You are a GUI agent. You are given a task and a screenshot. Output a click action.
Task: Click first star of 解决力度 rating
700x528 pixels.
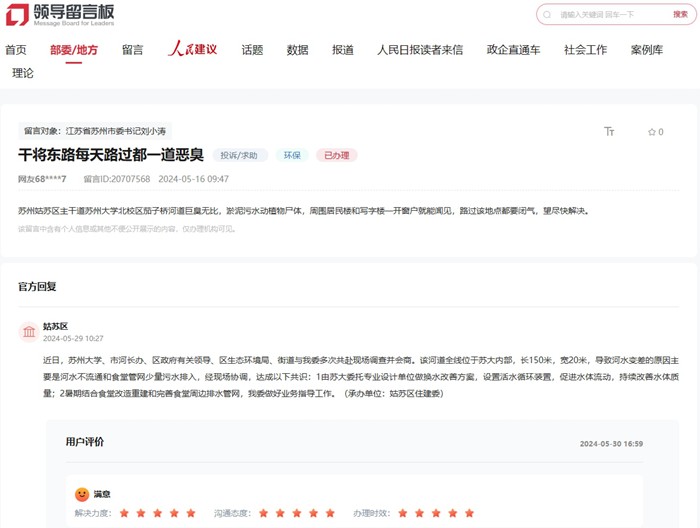tap(125, 513)
